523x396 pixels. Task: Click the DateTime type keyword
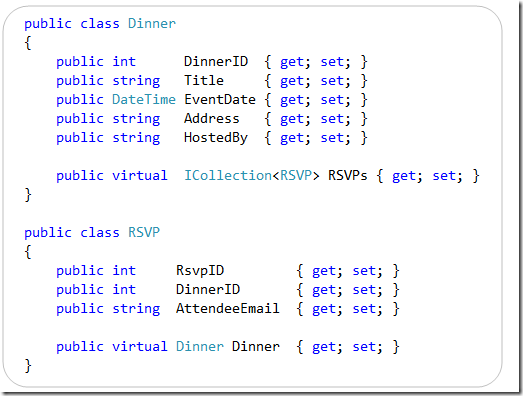(x=144, y=99)
